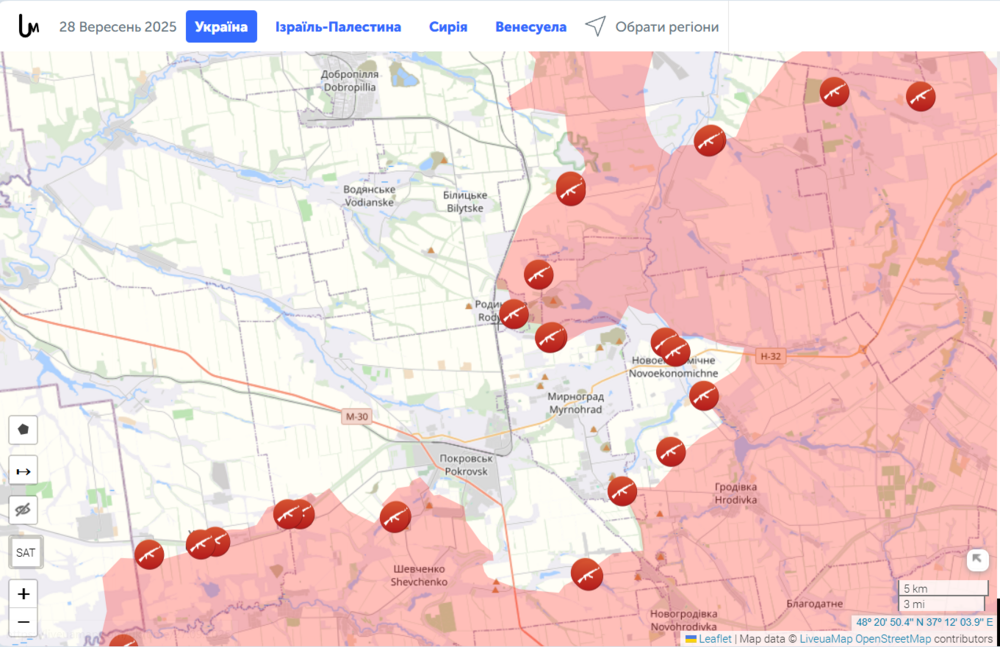The image size is (1000, 647).
Task: Click the location arrow icon beside Обрати регіони
Action: click(x=596, y=26)
